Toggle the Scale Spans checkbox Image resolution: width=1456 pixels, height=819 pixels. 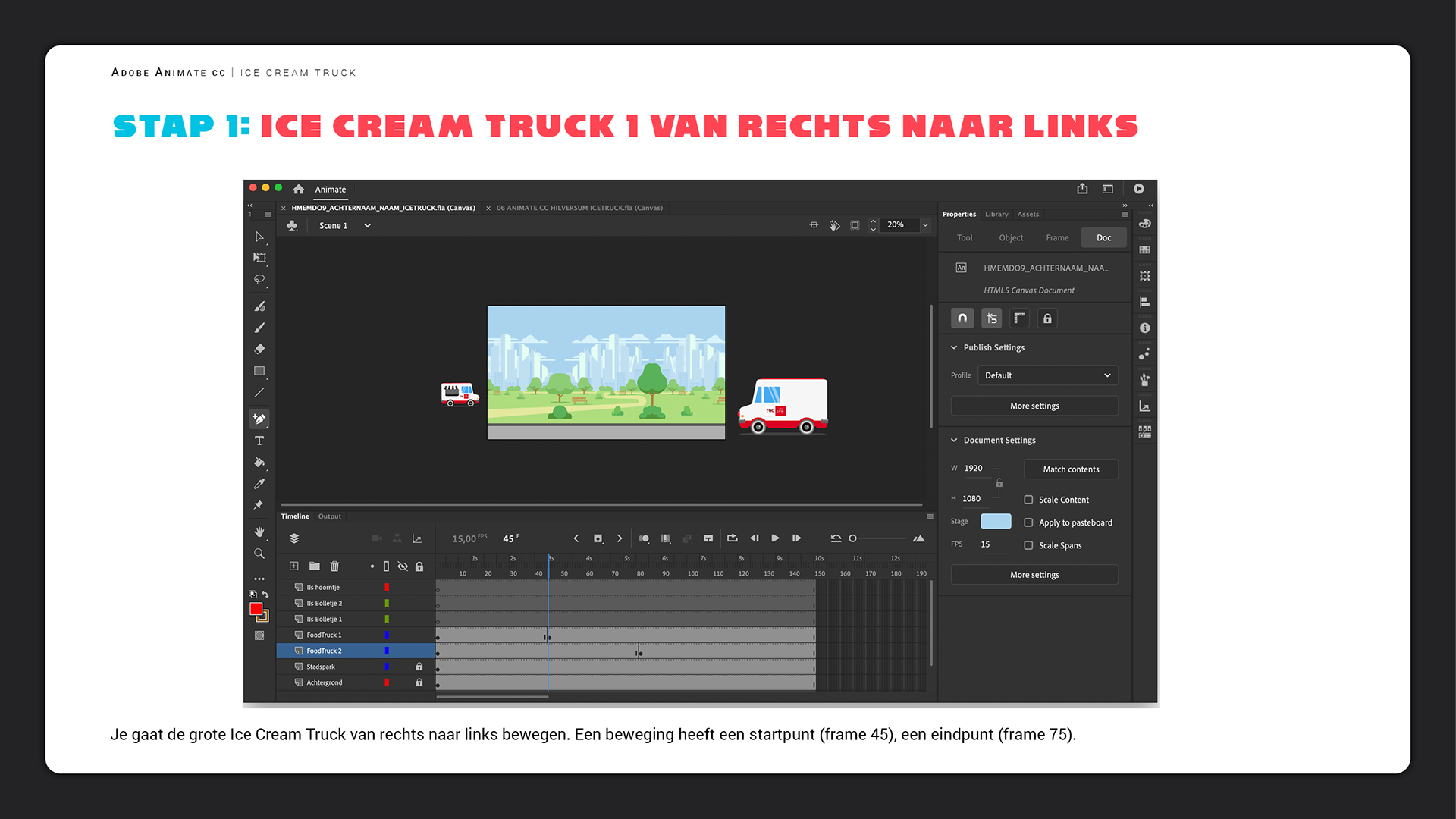(x=1028, y=545)
